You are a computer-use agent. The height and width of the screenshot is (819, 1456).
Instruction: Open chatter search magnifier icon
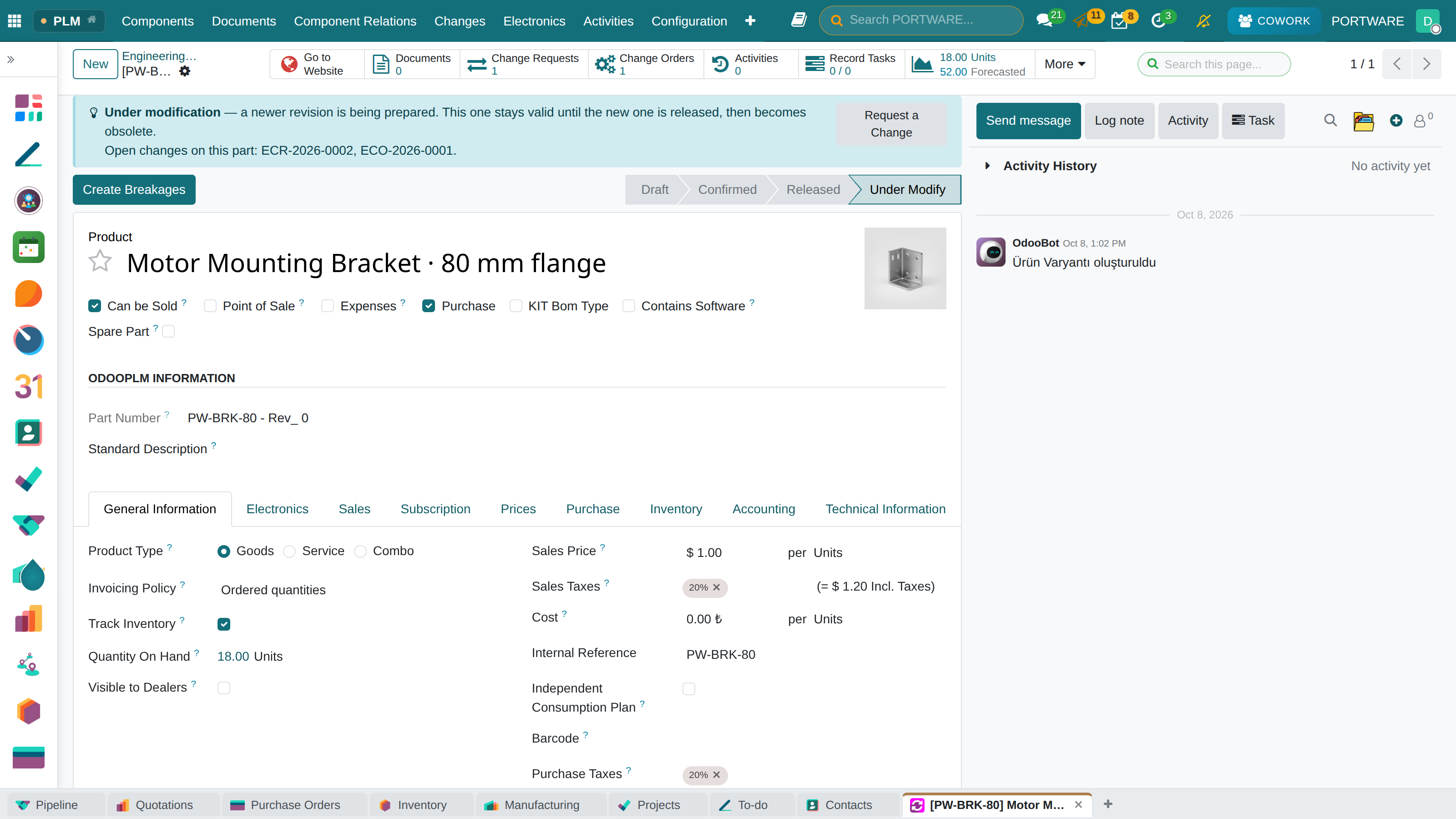click(x=1330, y=121)
